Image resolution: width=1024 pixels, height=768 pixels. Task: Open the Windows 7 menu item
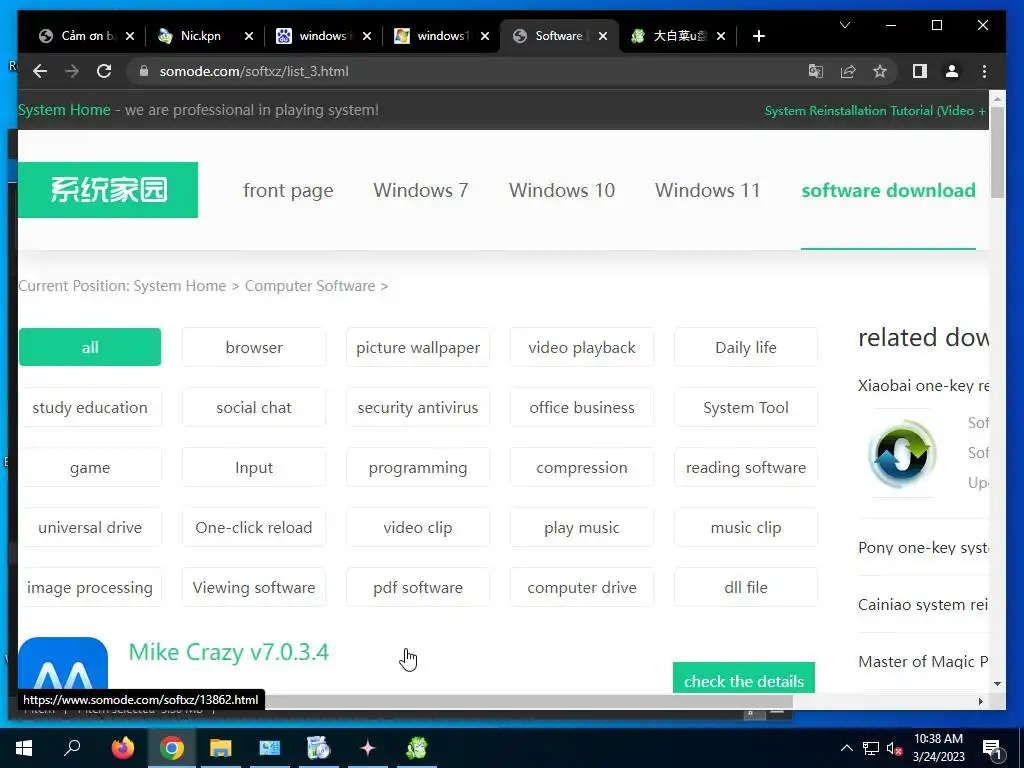(421, 190)
